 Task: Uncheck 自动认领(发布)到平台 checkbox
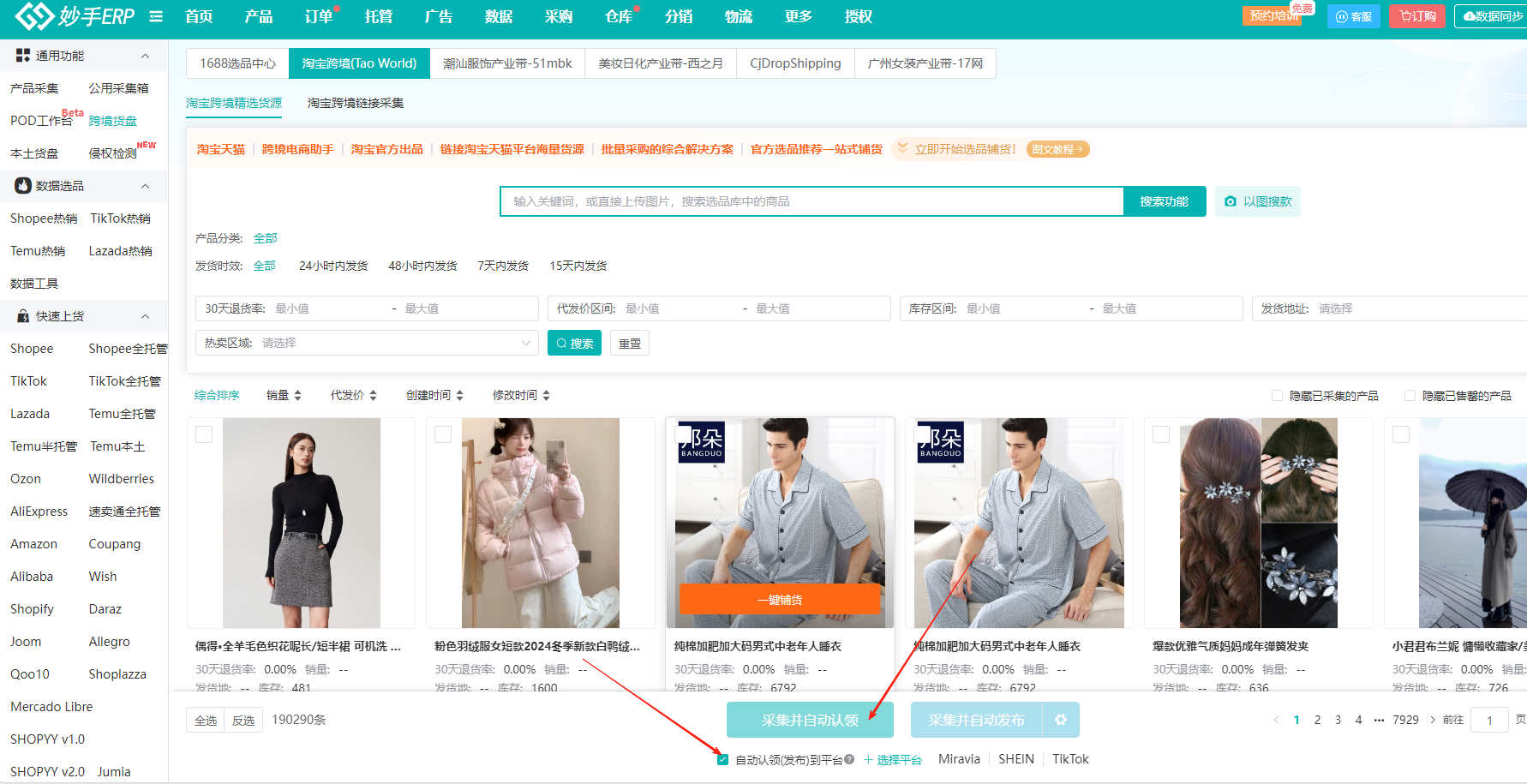click(722, 759)
